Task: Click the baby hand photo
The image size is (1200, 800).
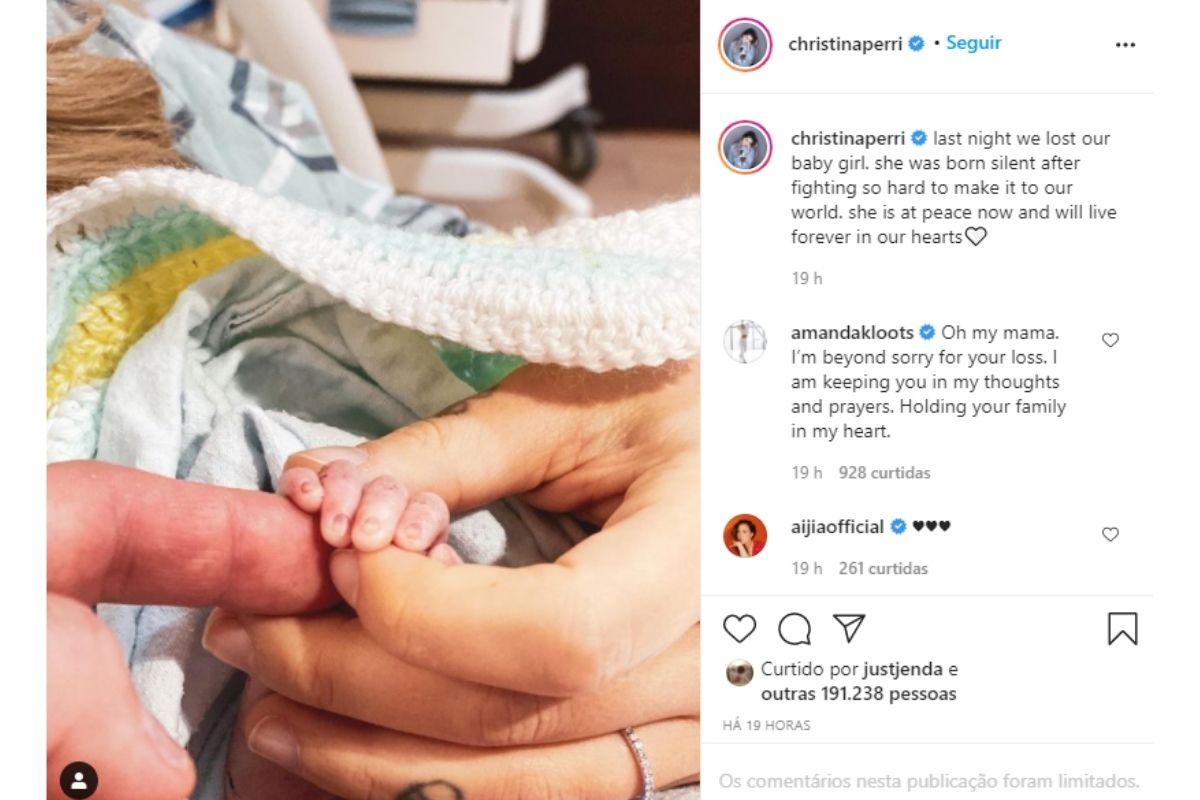Action: (373, 400)
